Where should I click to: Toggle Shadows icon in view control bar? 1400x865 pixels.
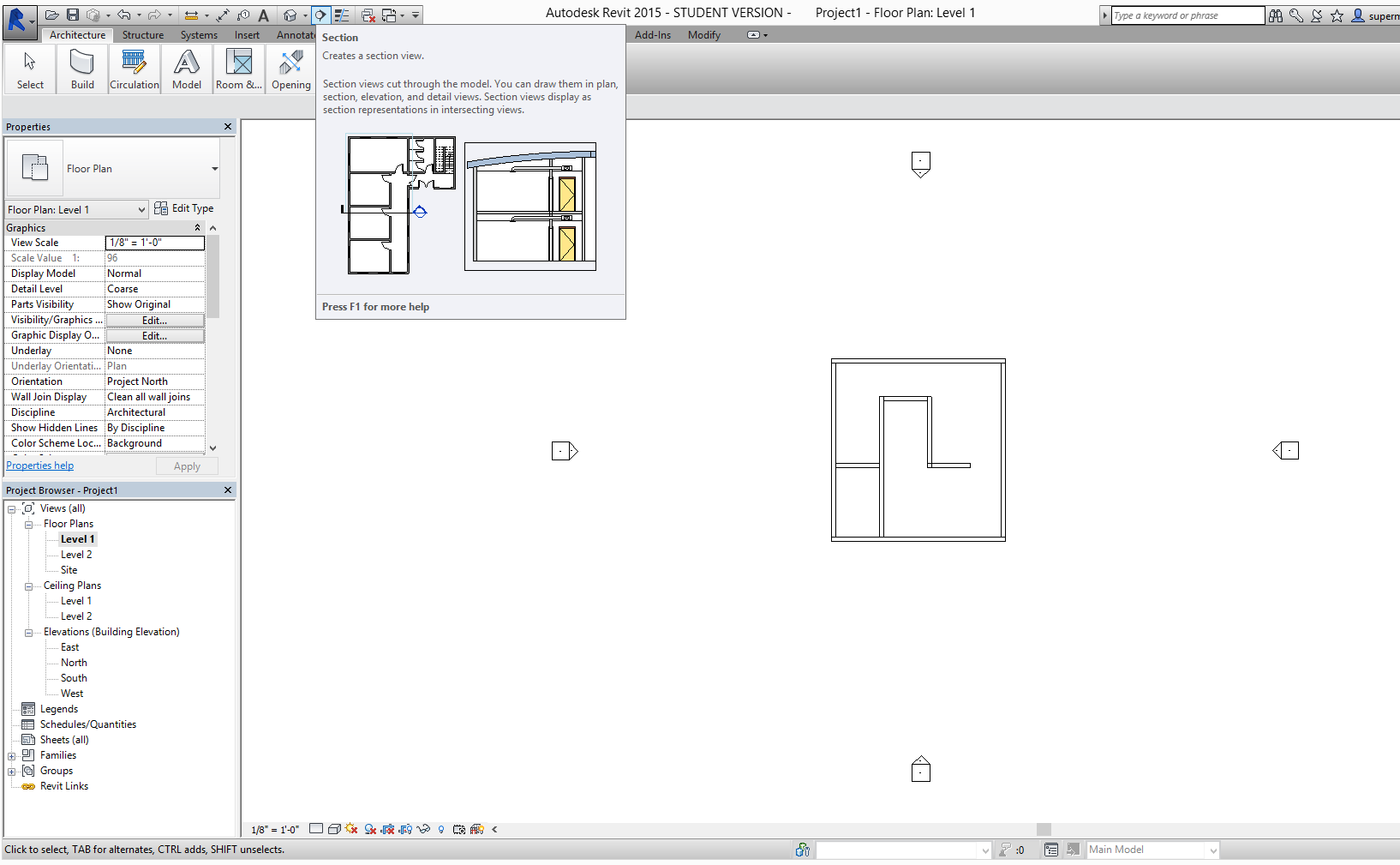click(x=370, y=829)
